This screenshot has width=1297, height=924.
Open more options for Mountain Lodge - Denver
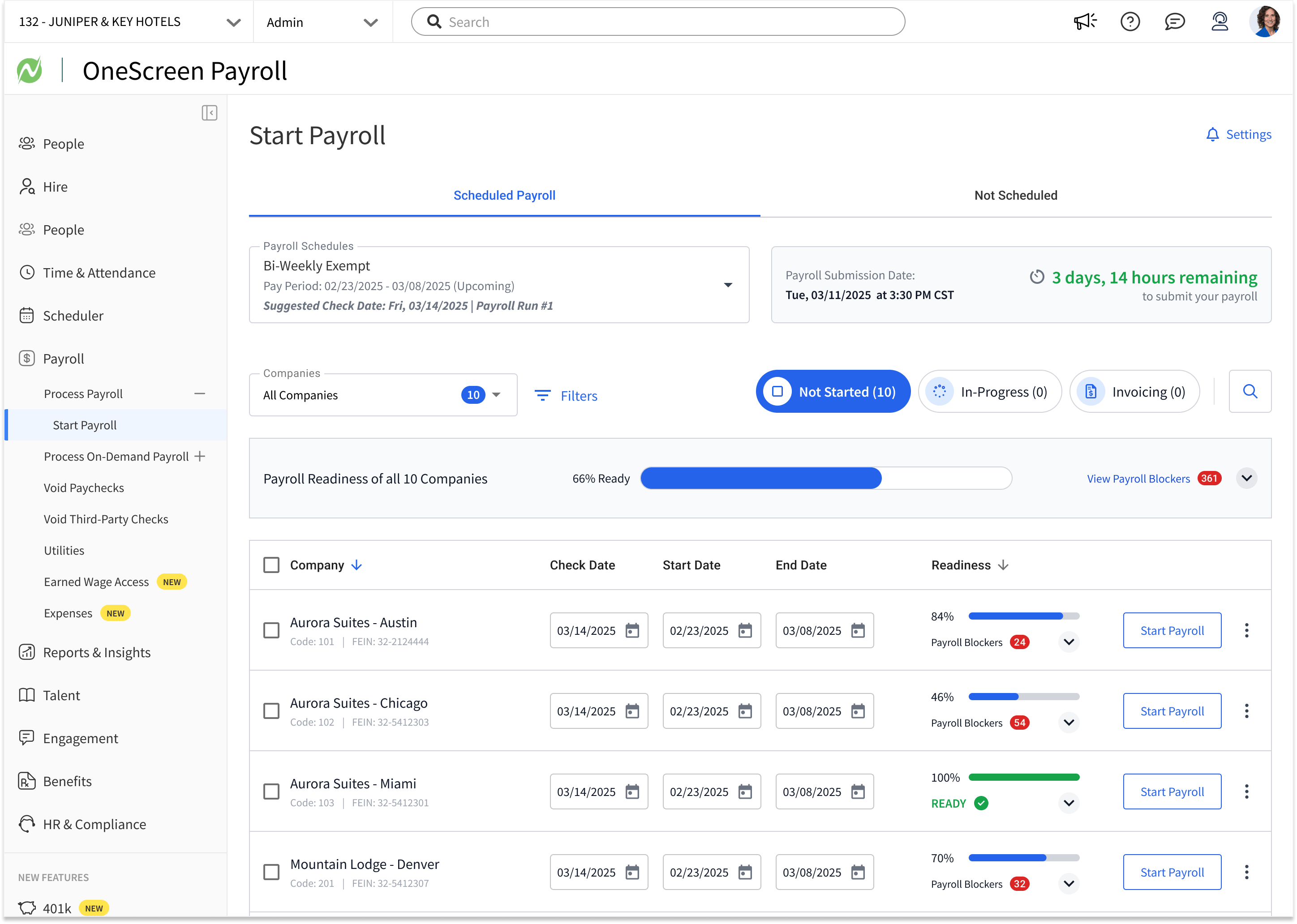(x=1246, y=872)
